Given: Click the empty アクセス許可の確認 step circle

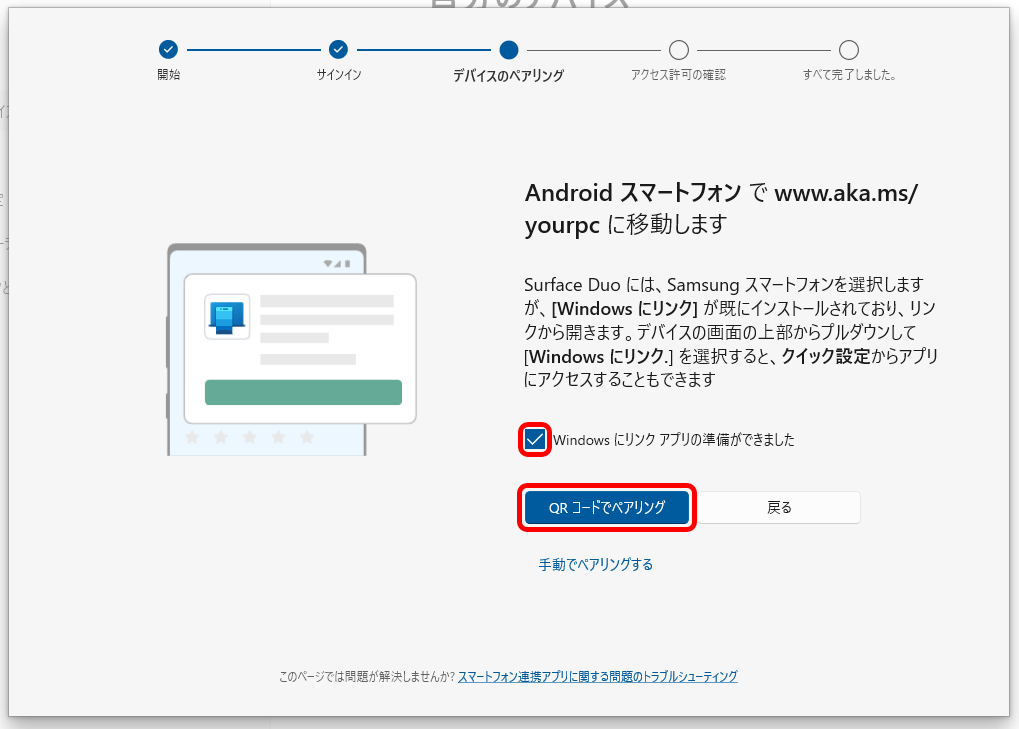Looking at the screenshot, I should [679, 49].
